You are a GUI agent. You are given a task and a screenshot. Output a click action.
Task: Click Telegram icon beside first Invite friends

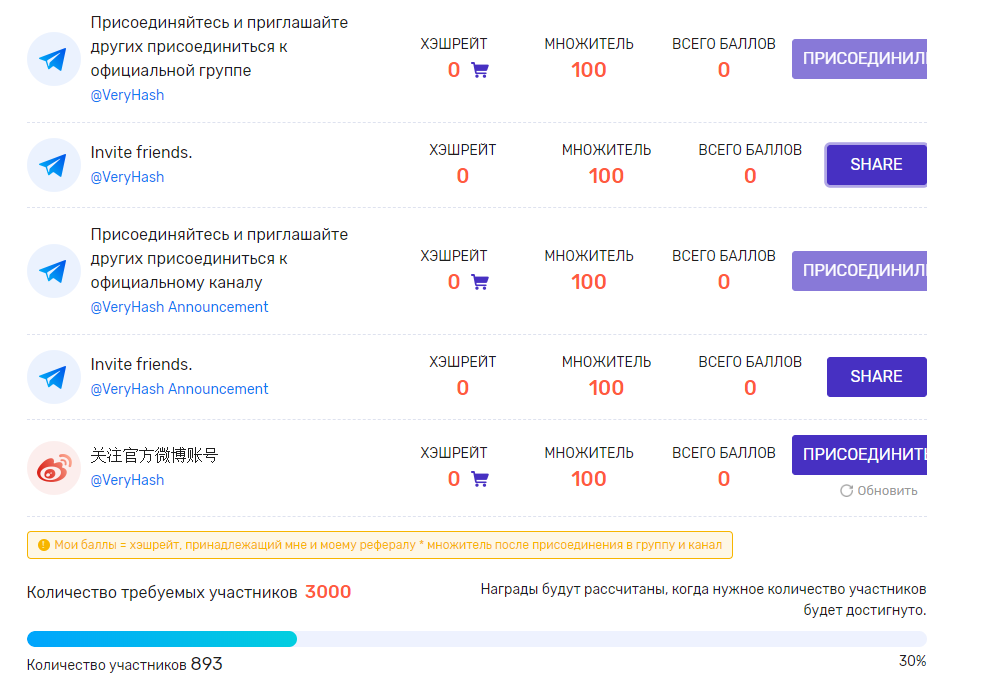tap(54, 165)
